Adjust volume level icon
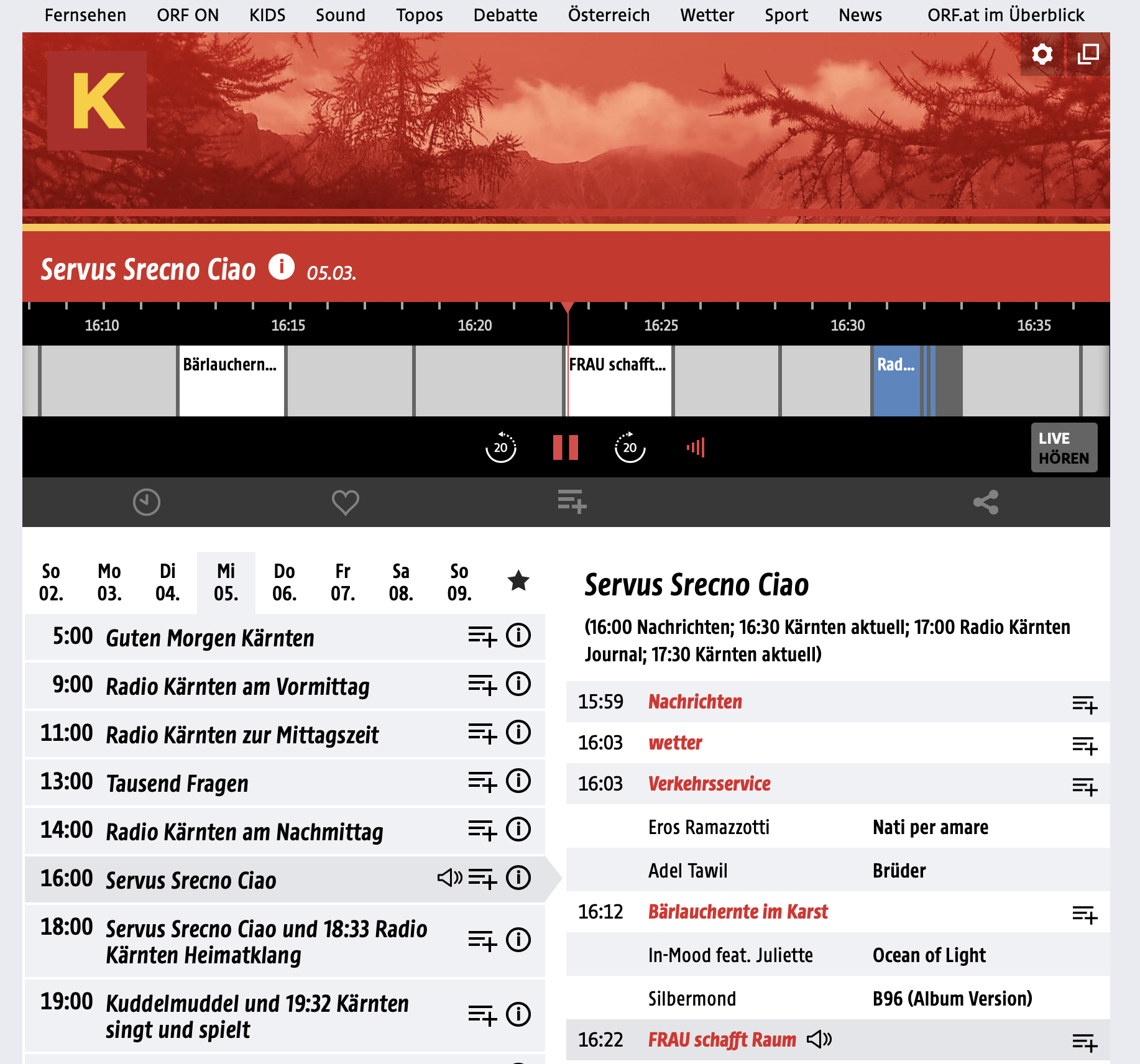This screenshot has height=1064, width=1140. [x=696, y=447]
